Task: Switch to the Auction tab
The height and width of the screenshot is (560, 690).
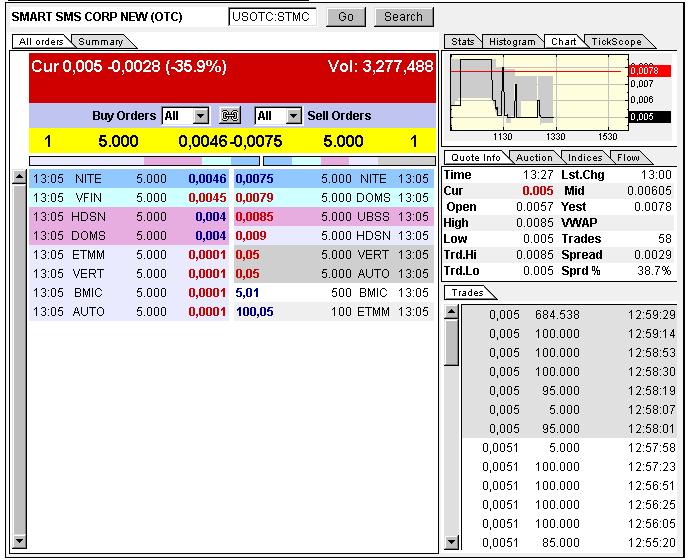Action: tap(534, 158)
